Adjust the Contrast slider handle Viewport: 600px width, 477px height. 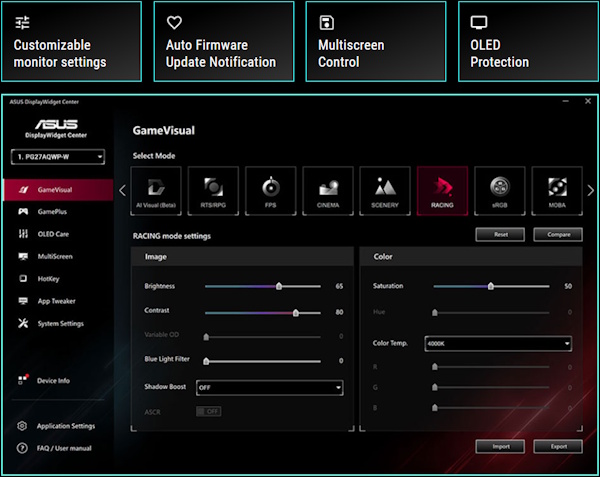point(296,313)
